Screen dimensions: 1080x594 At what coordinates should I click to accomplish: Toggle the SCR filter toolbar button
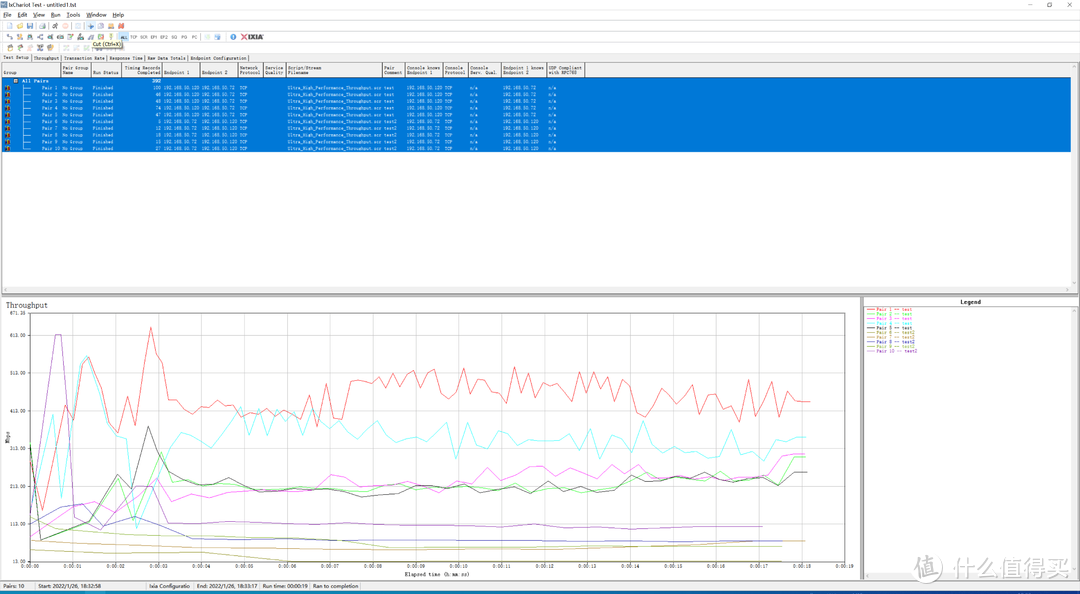click(144, 37)
